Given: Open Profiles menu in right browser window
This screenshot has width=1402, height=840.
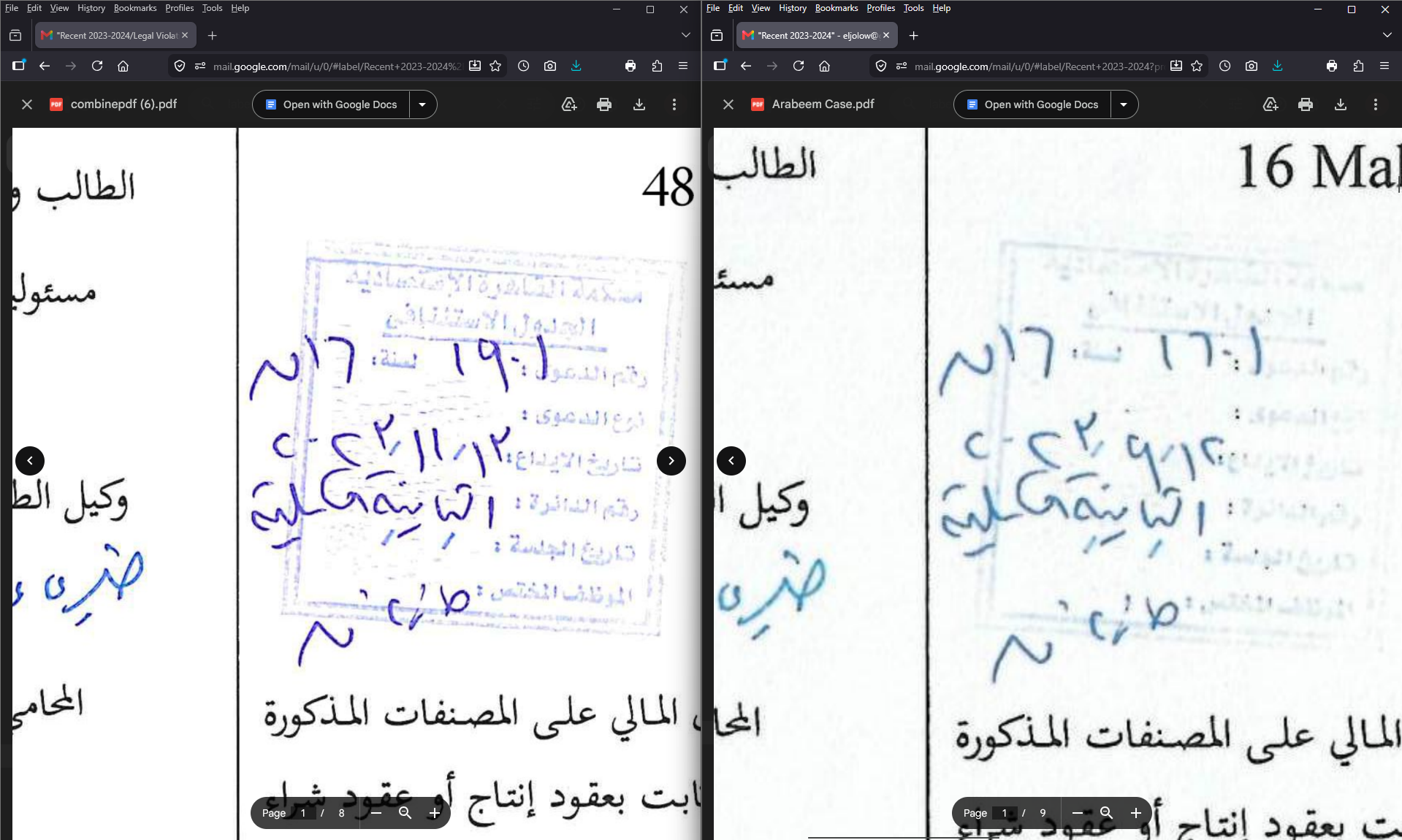Looking at the screenshot, I should point(880,8).
